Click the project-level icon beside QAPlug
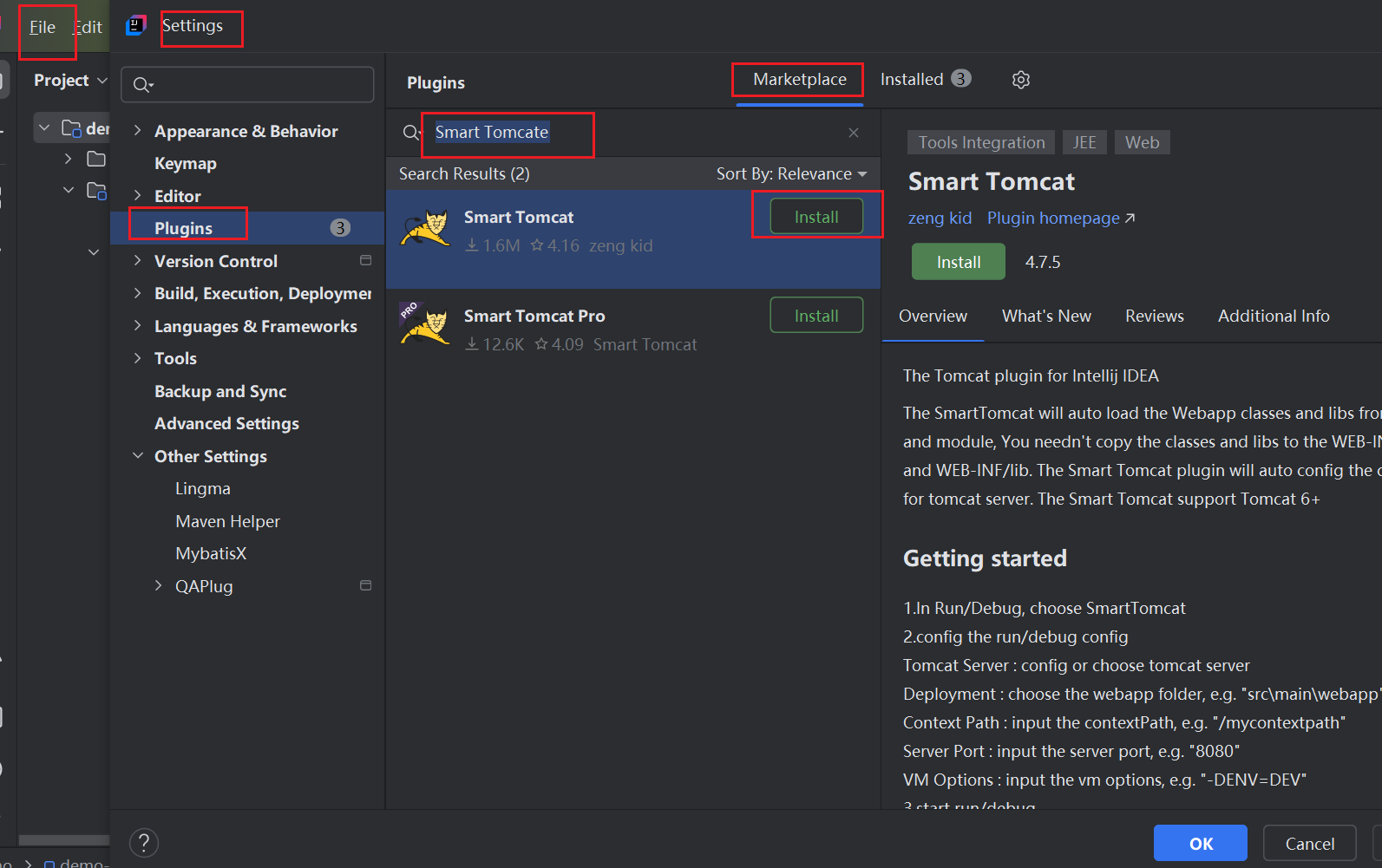 pos(365,585)
